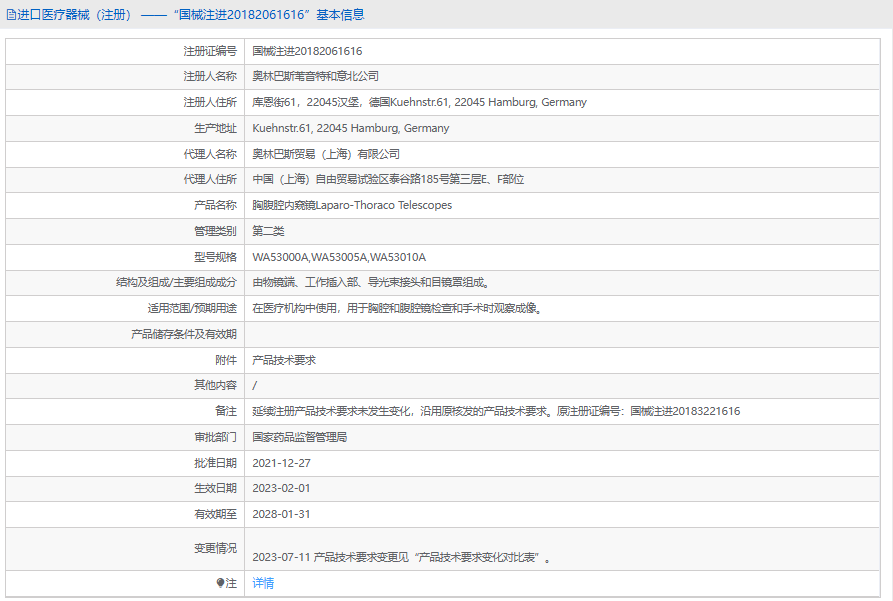Viewport: 893px width, 601px height.
Task: Select agent address 泰谷路185号 value
Action: tap(388, 179)
